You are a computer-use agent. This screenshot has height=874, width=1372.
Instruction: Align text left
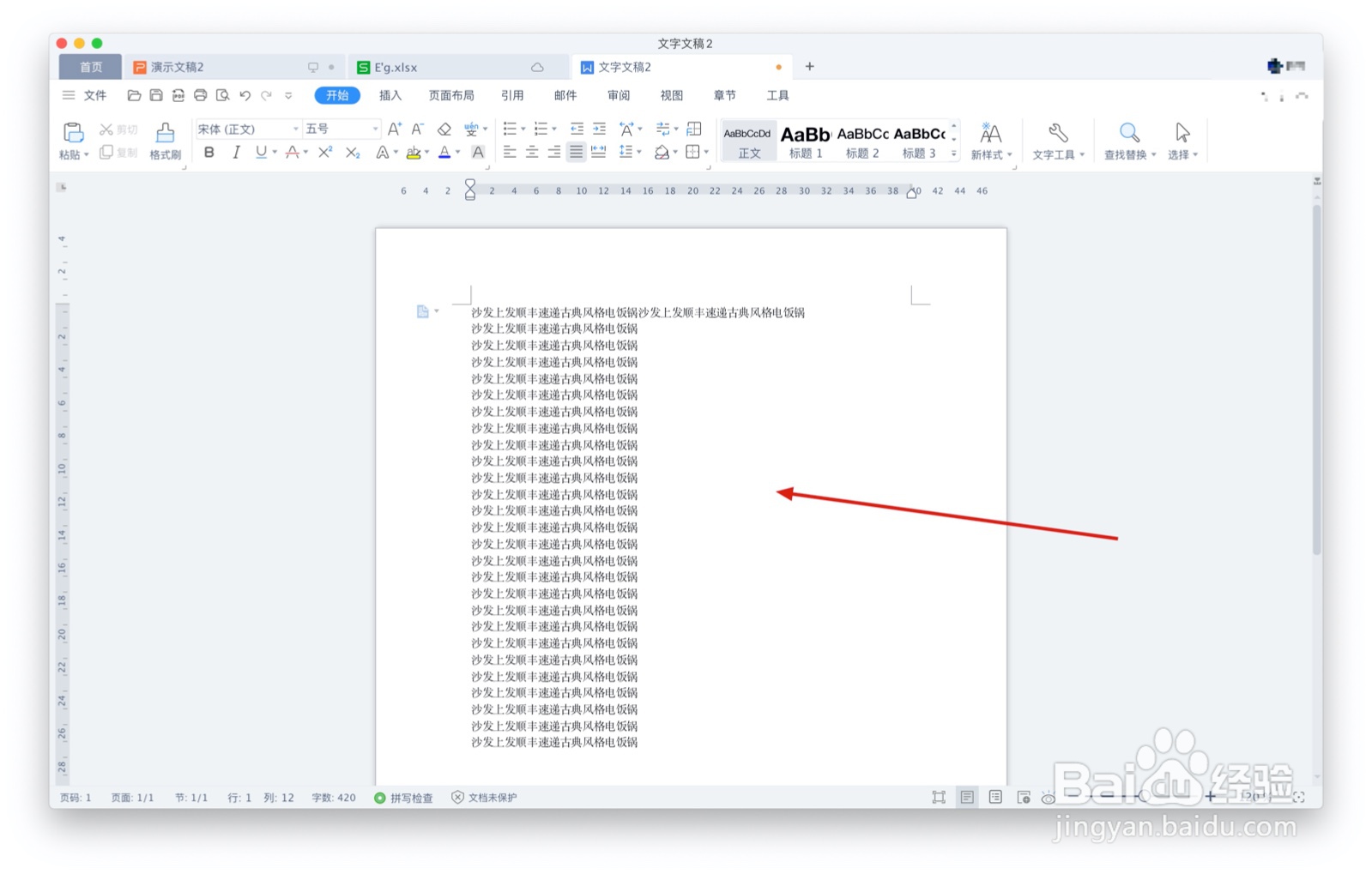click(510, 152)
